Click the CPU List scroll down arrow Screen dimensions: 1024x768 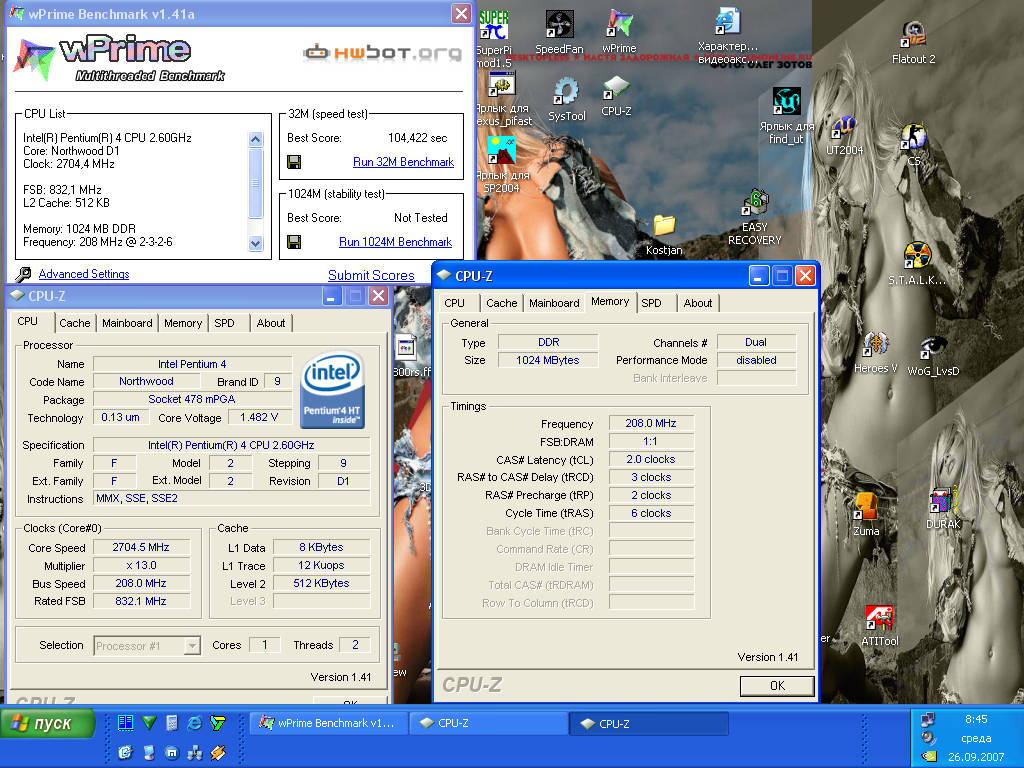(255, 244)
